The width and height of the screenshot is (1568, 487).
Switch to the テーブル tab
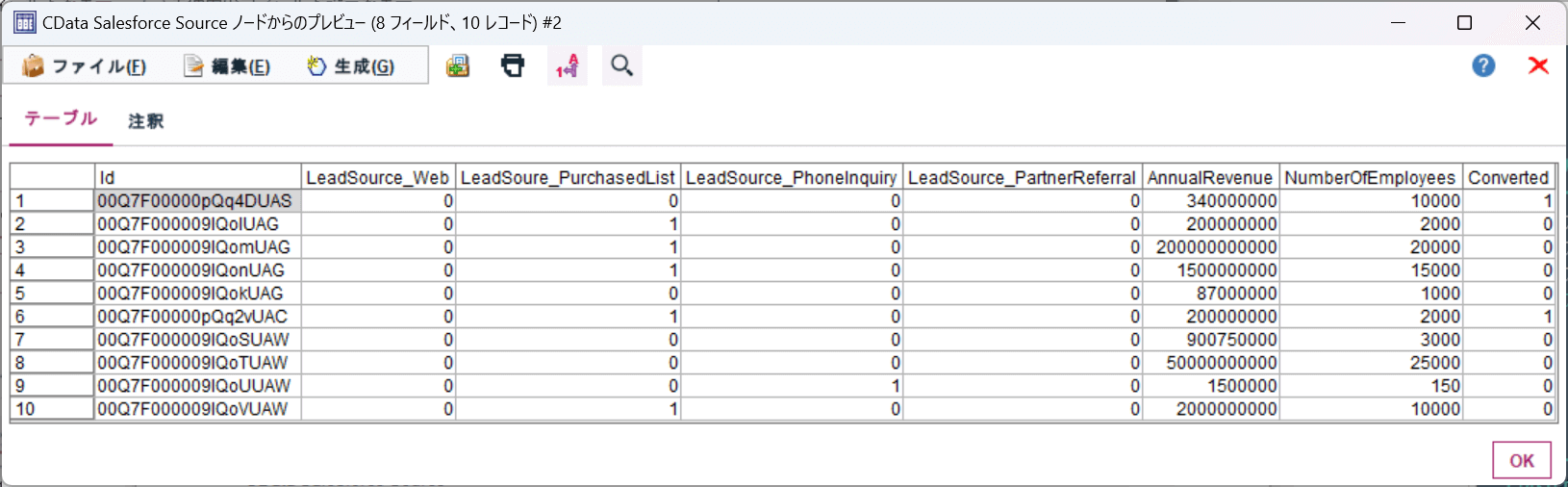point(61,118)
